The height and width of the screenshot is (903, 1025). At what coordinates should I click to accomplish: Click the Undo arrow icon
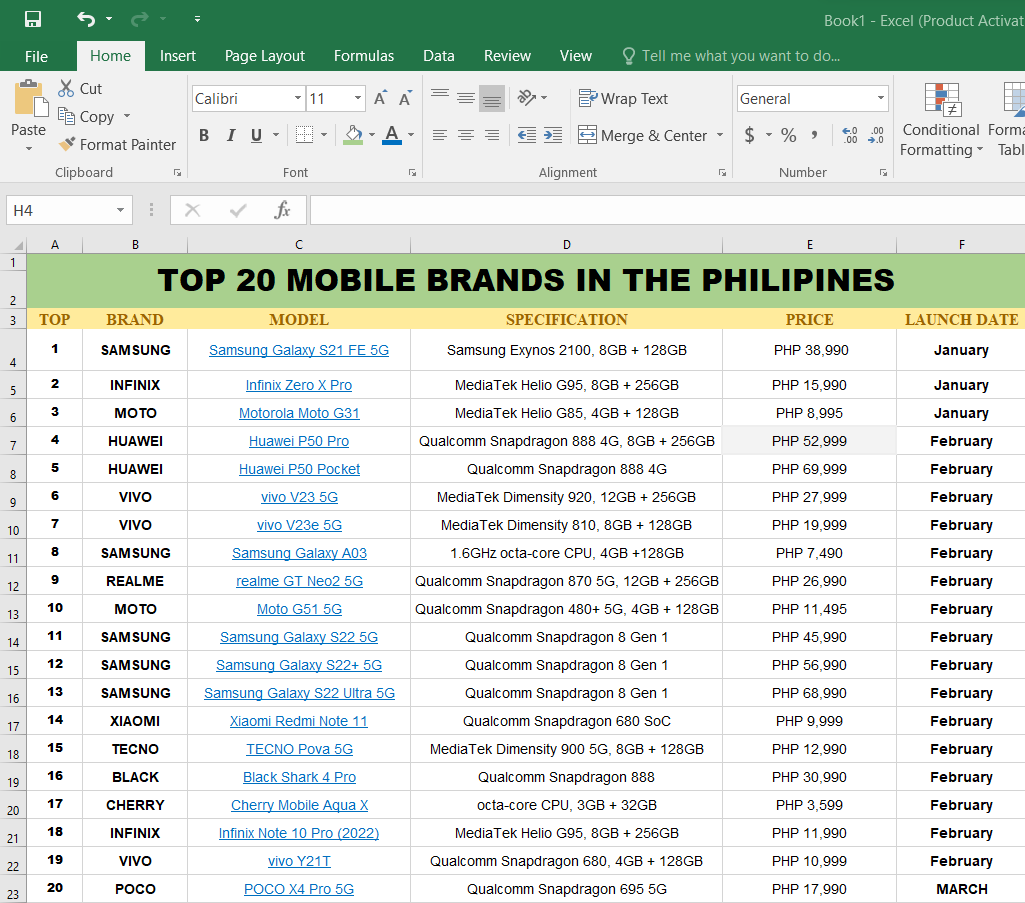(x=86, y=19)
